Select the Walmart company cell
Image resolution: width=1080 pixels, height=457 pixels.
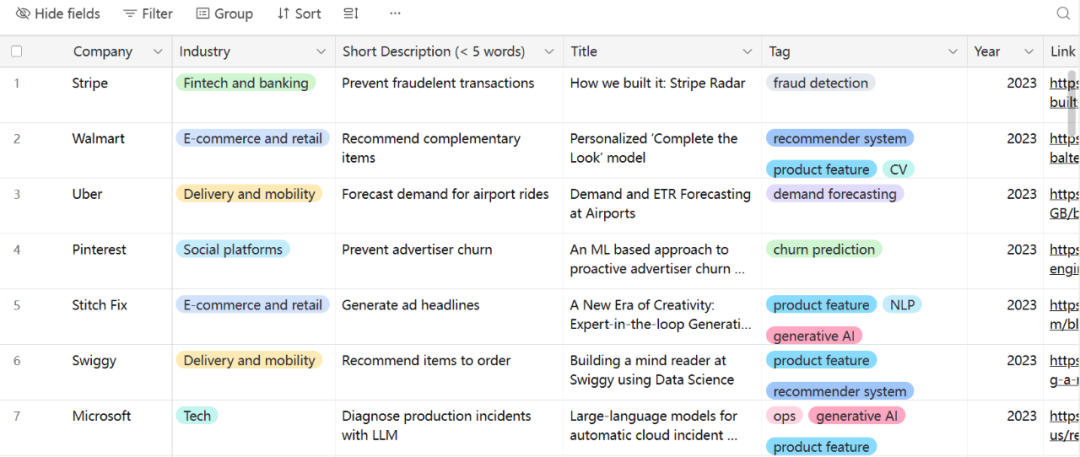coord(102,150)
